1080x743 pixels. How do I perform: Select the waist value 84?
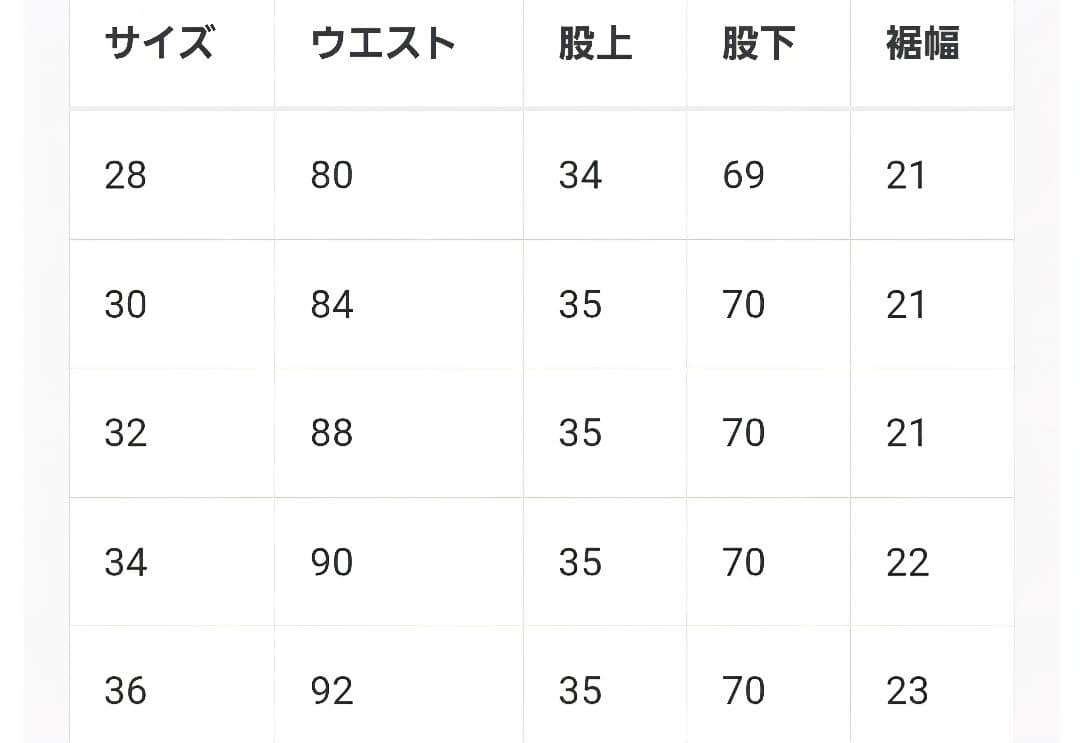(x=332, y=305)
